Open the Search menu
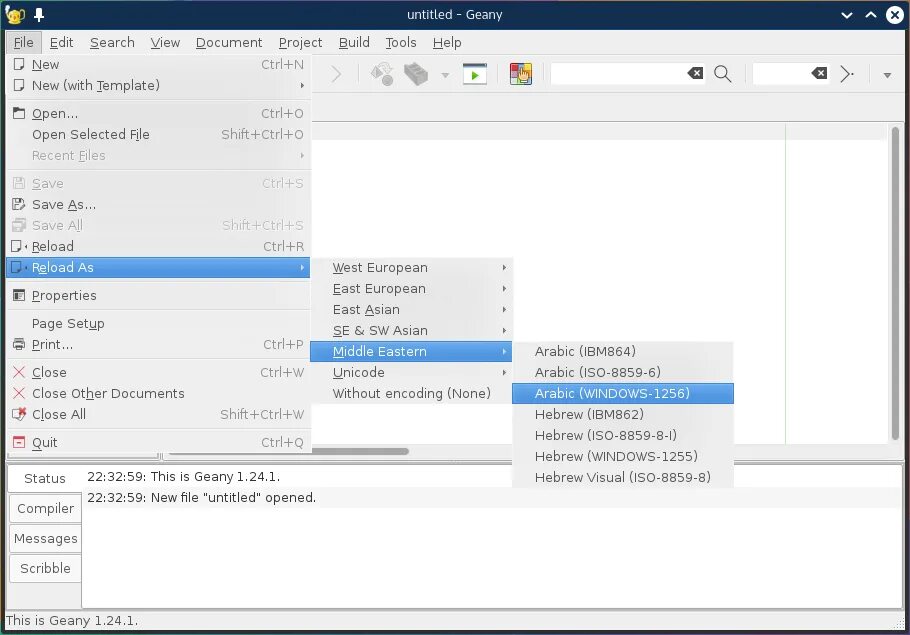The image size is (910, 635). (x=112, y=42)
